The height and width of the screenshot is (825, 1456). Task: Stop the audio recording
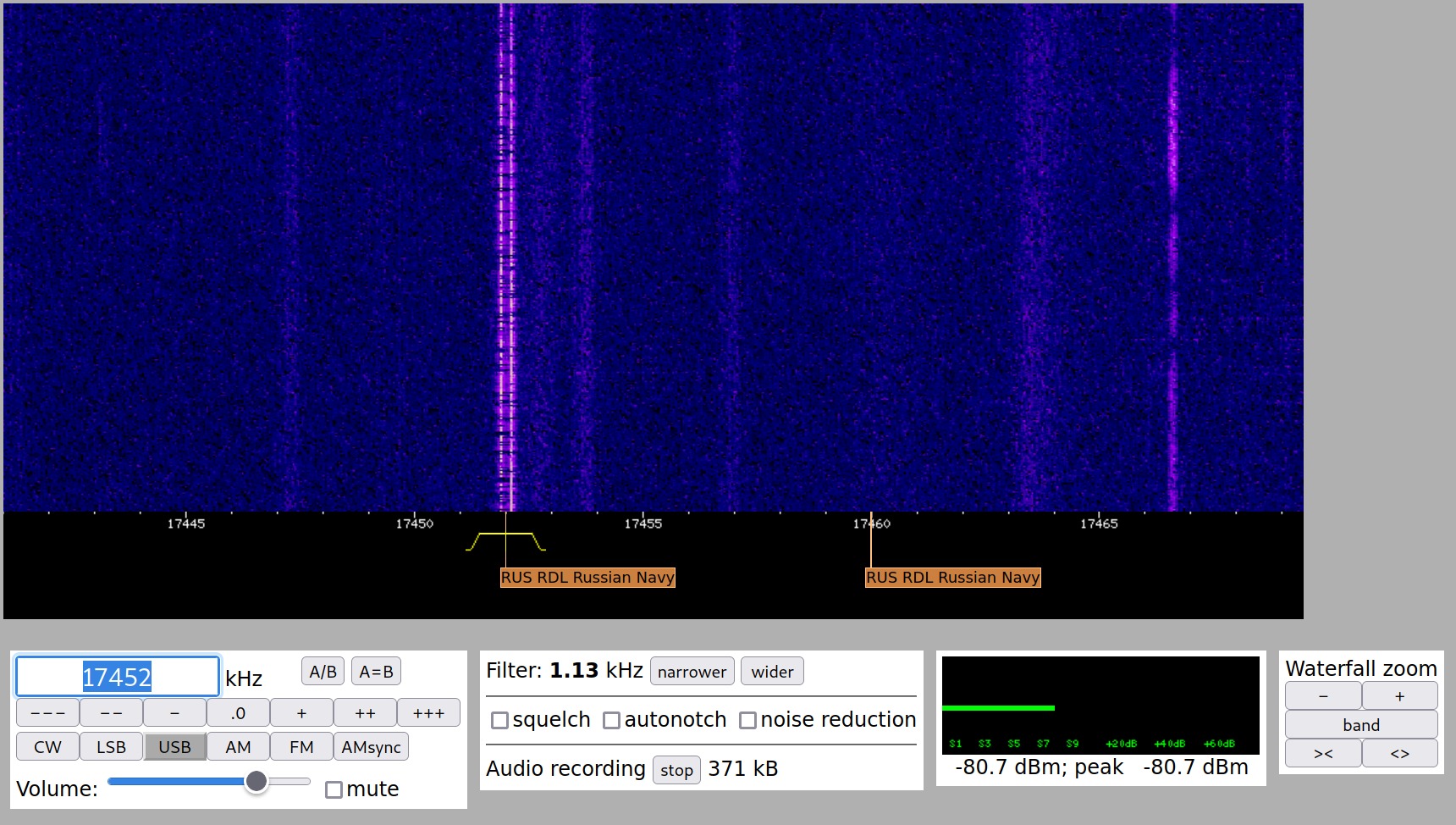(x=676, y=770)
